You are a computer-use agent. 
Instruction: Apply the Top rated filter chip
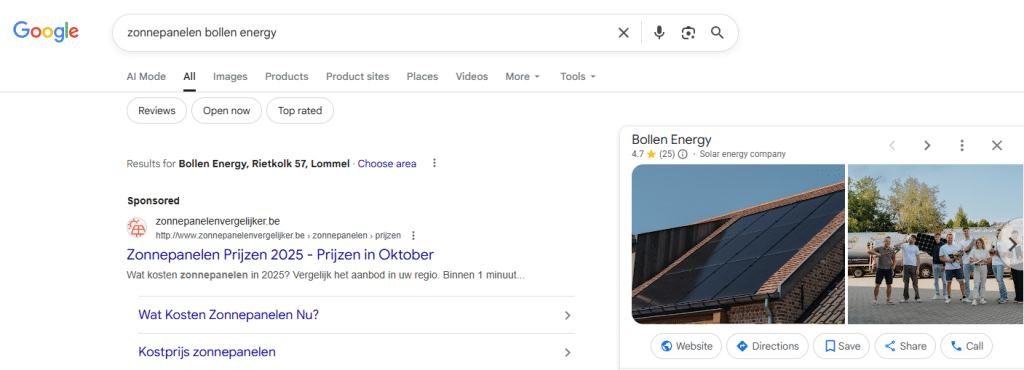(300, 111)
